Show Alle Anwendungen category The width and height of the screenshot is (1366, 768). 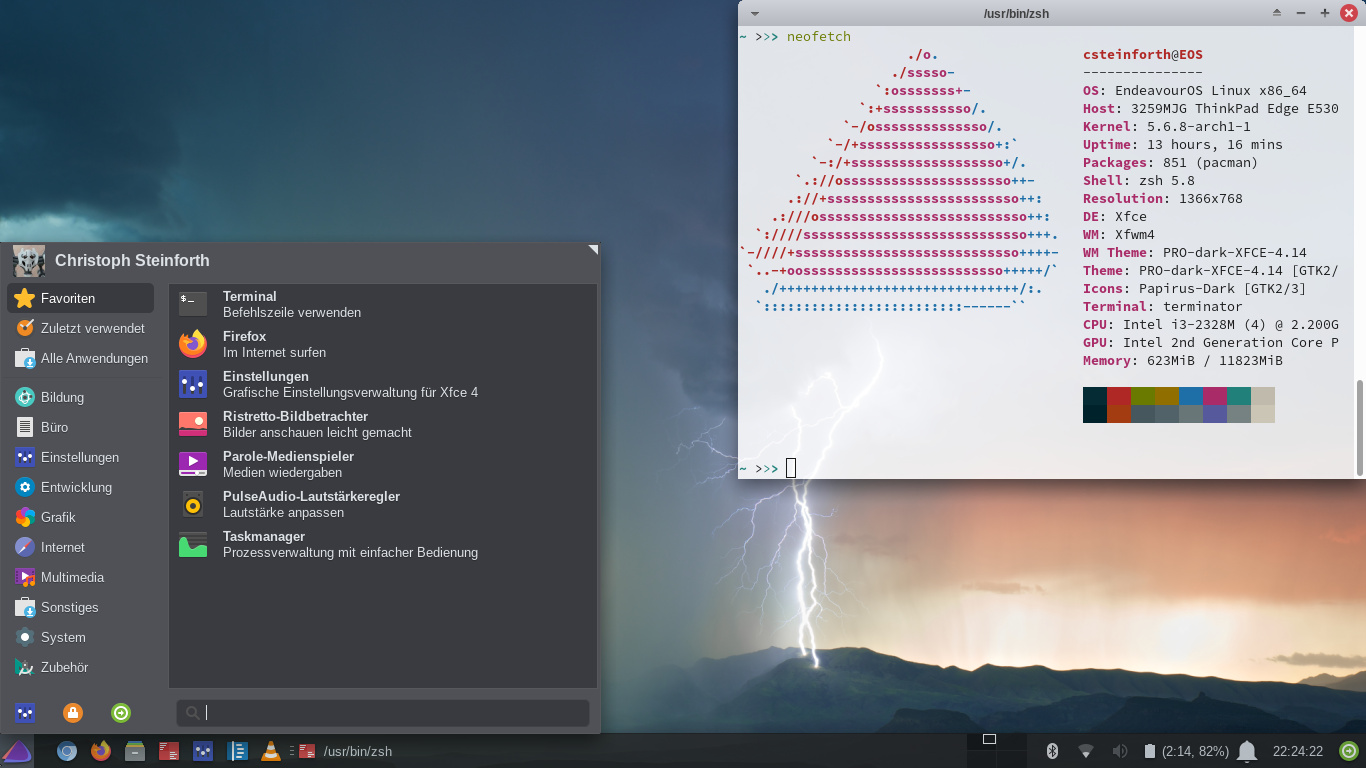(80, 358)
